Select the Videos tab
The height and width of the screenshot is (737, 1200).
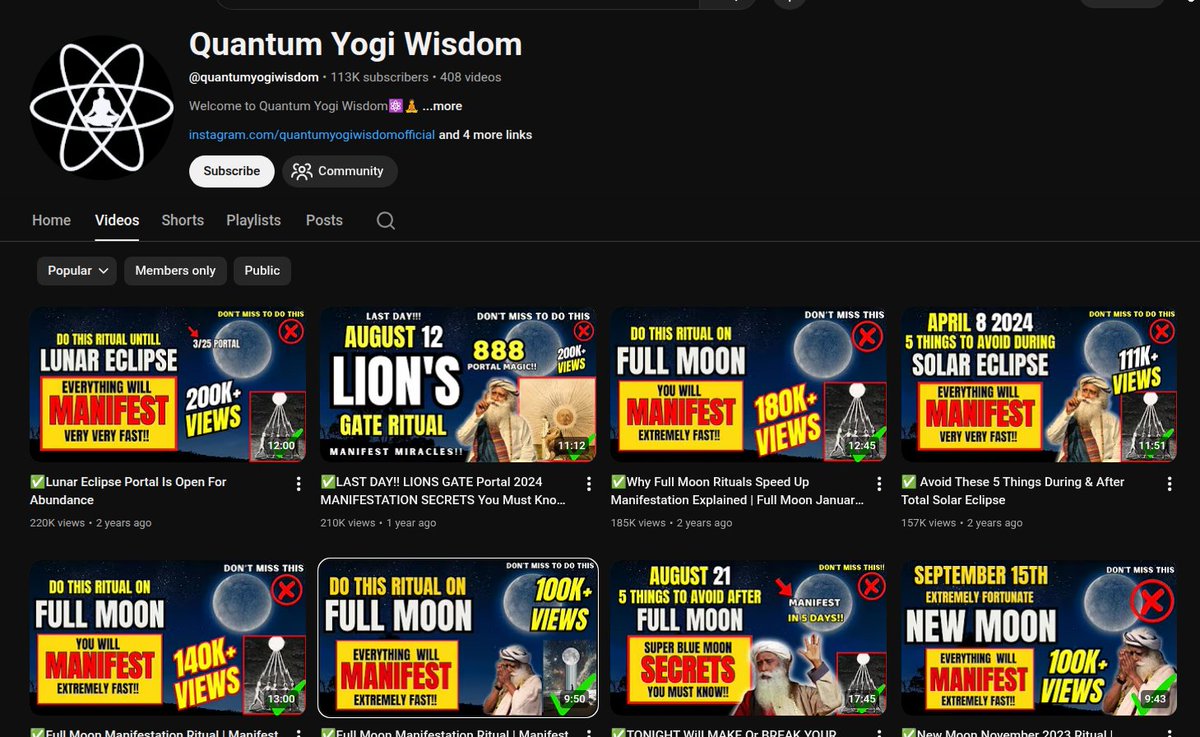[x=117, y=220]
